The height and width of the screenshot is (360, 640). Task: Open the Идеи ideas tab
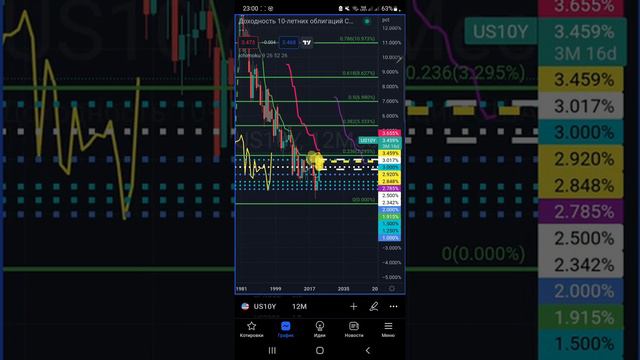tap(320, 329)
